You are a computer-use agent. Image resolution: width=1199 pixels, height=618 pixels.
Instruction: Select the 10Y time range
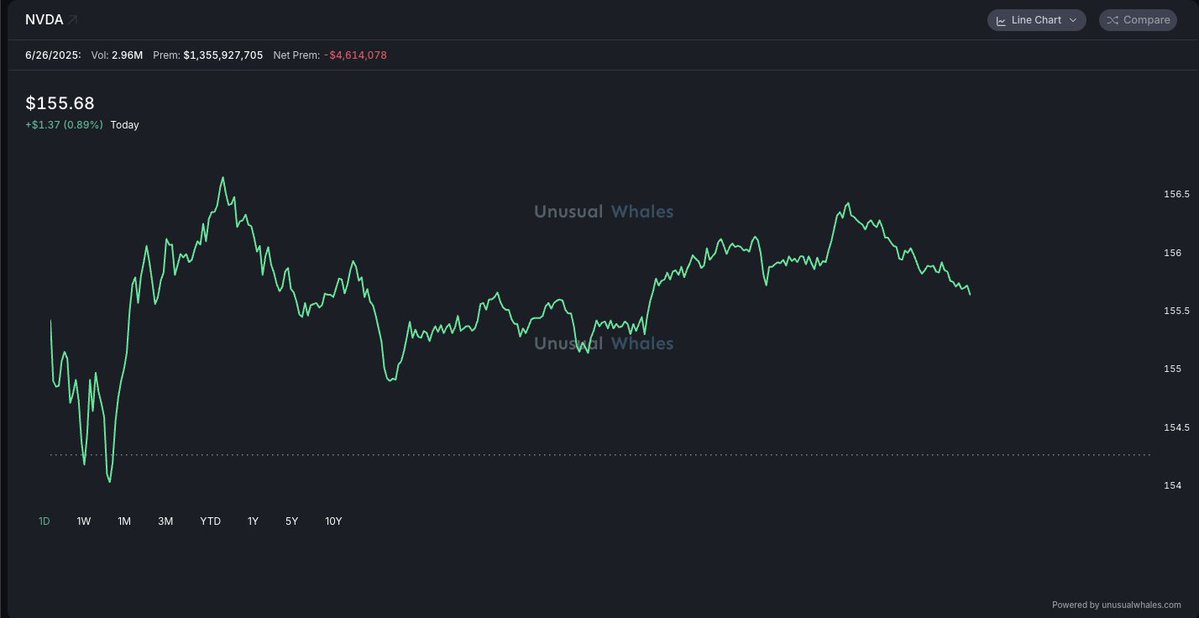[333, 521]
